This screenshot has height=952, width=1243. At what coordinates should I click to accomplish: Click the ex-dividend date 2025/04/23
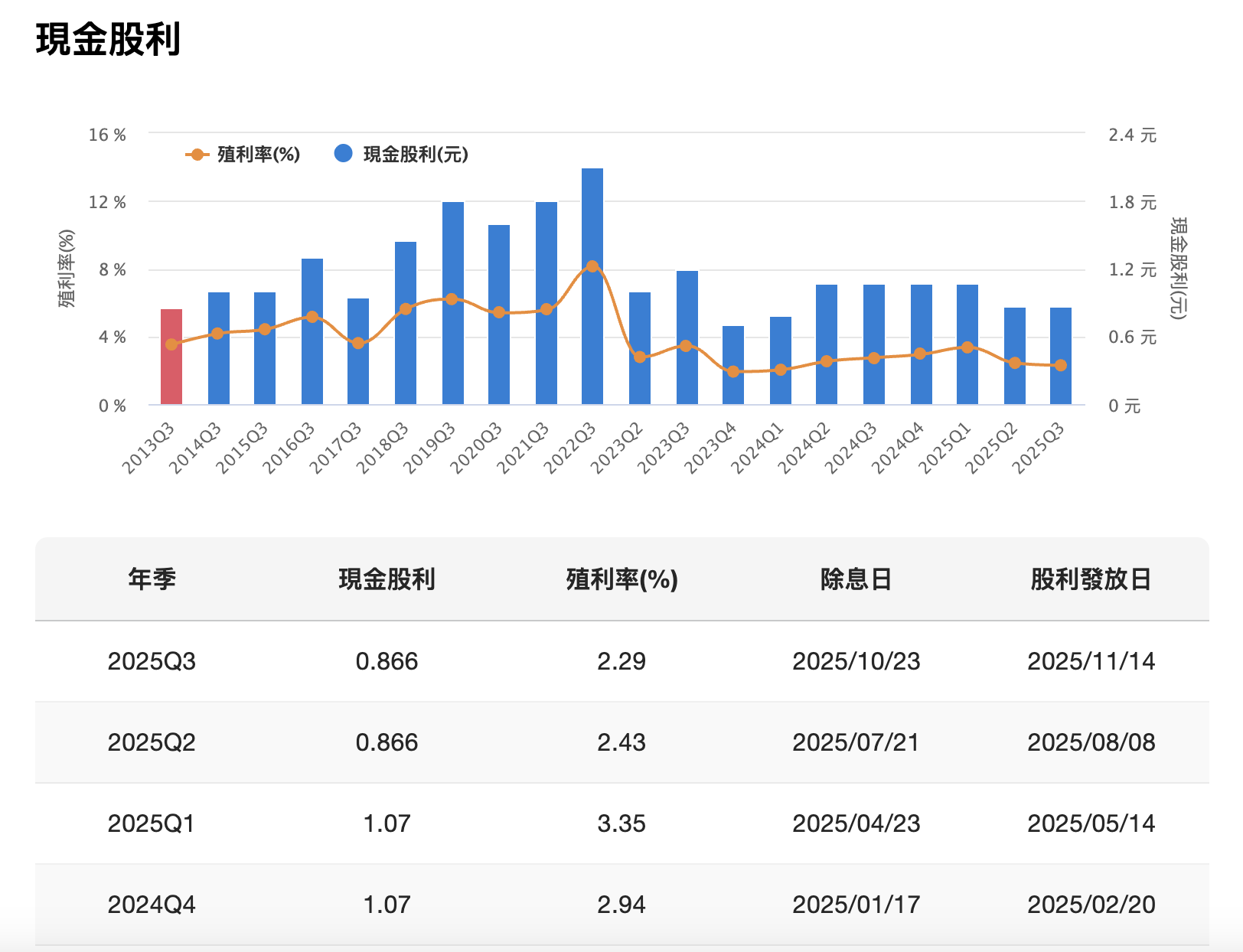click(x=856, y=823)
